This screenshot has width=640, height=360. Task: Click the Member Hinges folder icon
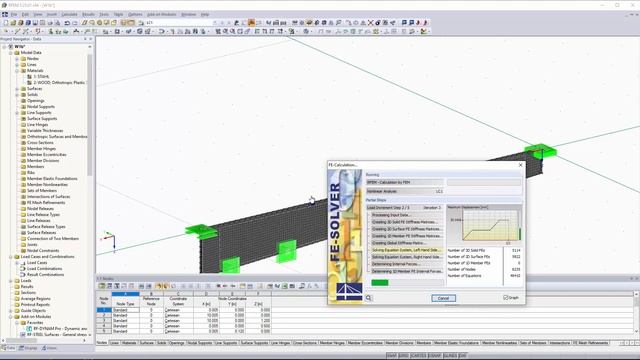[23, 149]
